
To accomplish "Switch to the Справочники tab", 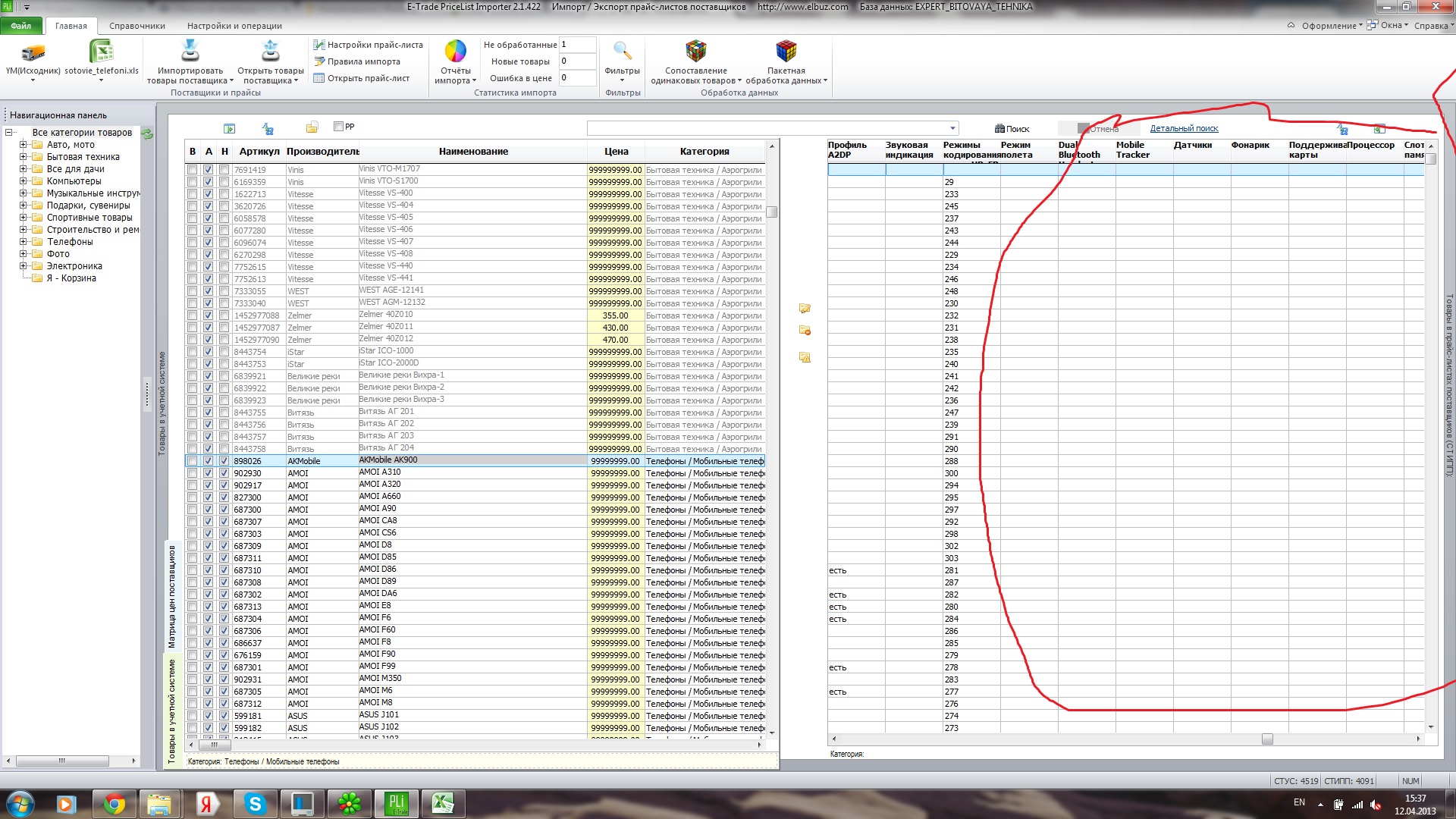I will click(x=137, y=26).
